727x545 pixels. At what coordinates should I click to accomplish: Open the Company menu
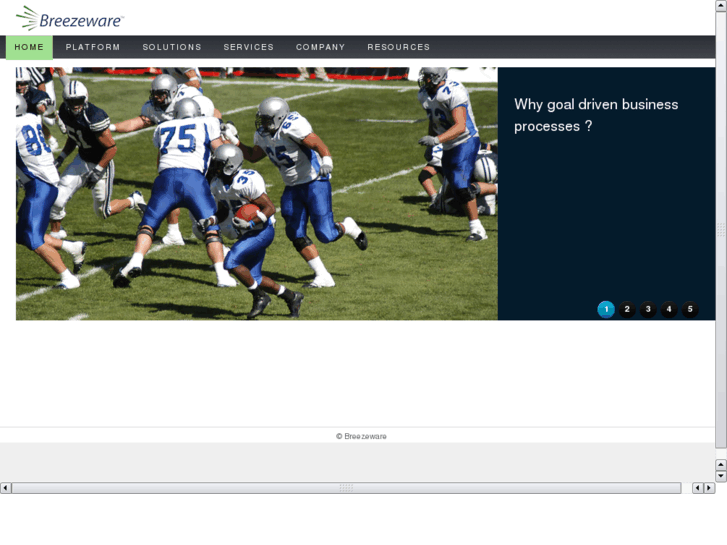click(x=320, y=47)
